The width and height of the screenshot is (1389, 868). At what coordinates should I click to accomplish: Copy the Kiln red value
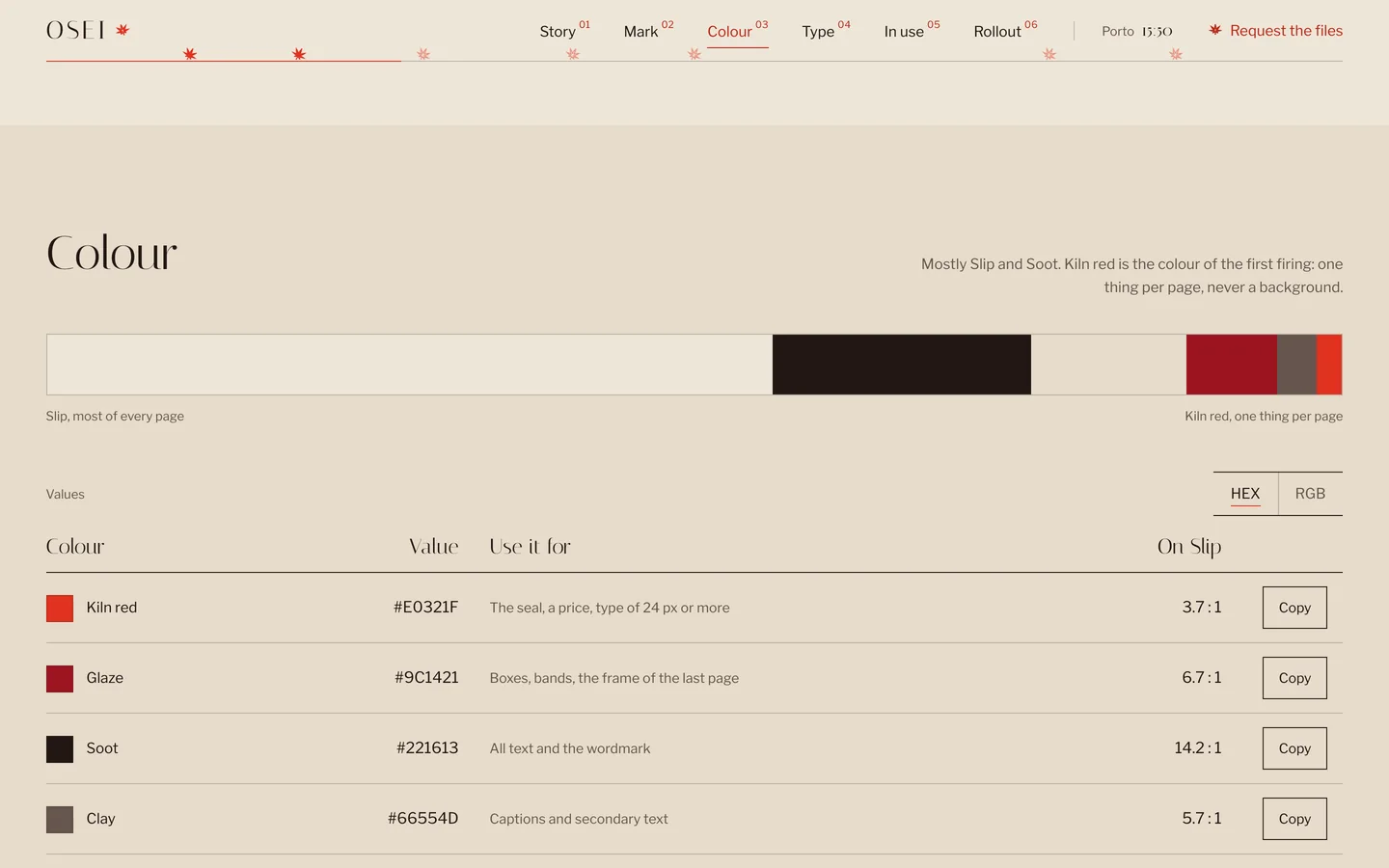pyautogui.click(x=1294, y=608)
